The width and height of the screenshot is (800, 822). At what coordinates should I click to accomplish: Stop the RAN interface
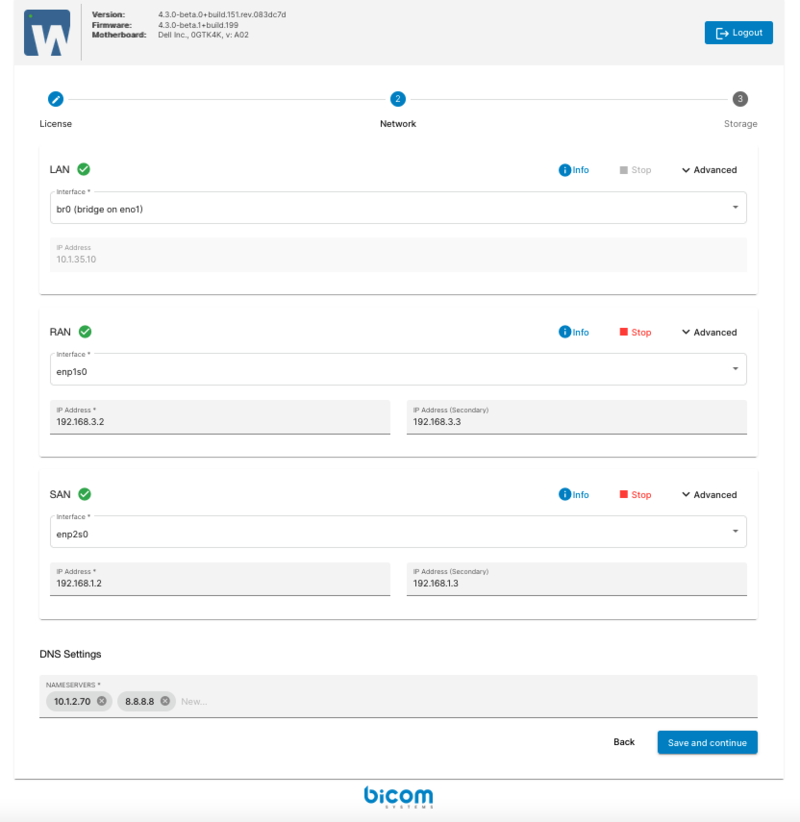[x=635, y=332]
